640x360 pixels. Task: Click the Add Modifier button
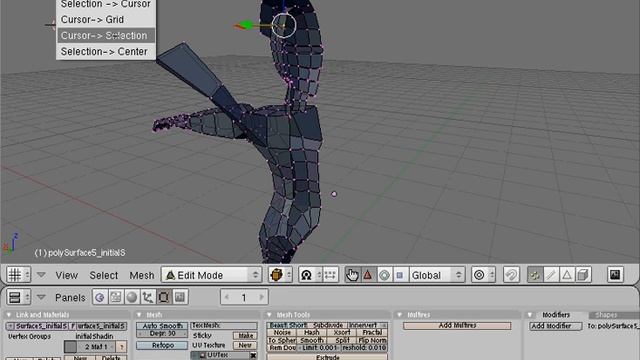[x=556, y=326]
